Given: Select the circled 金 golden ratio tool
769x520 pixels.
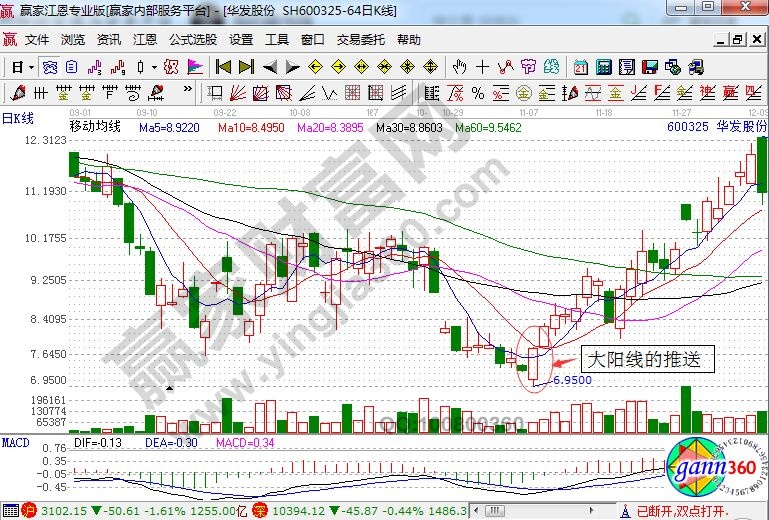Looking at the screenshot, I should [524, 93].
